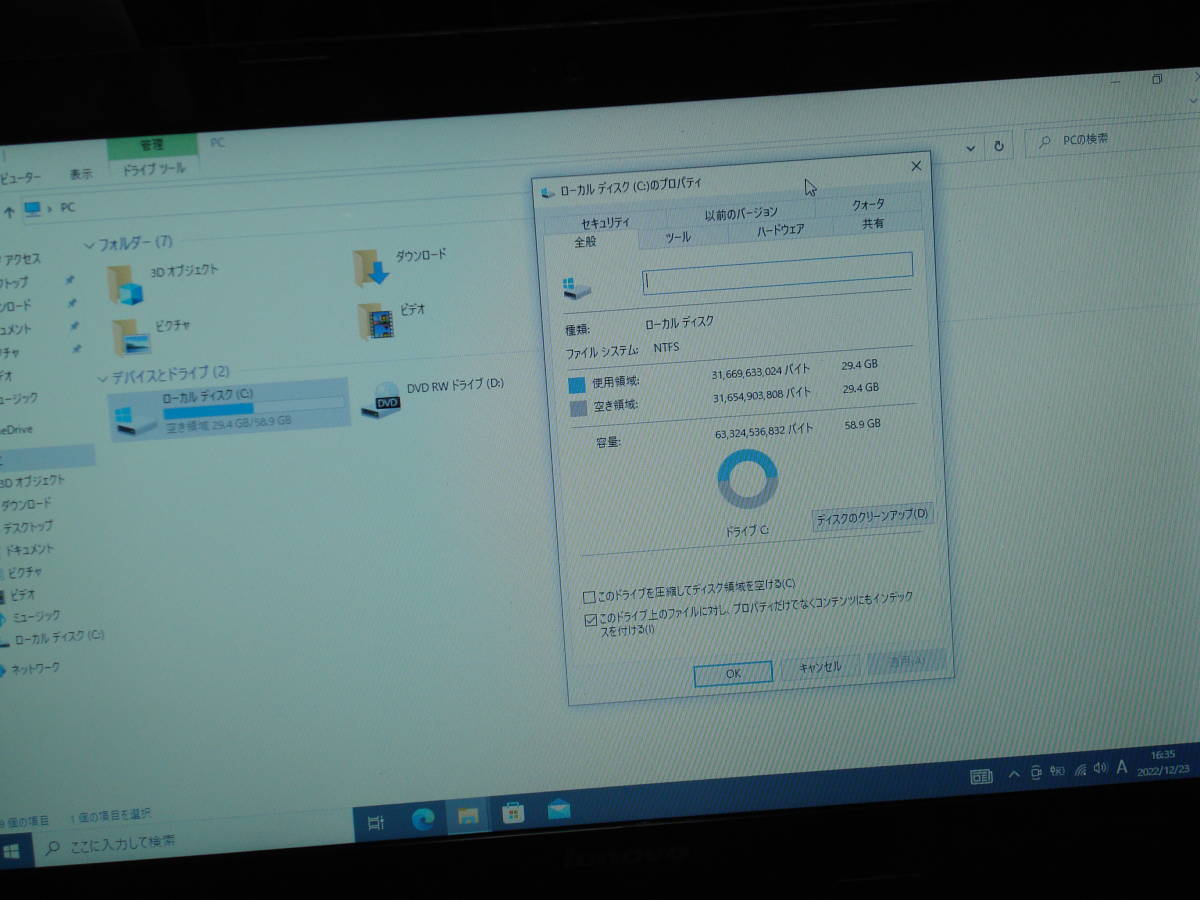Switch to the ツール tab
The image size is (1200, 900).
point(678,238)
